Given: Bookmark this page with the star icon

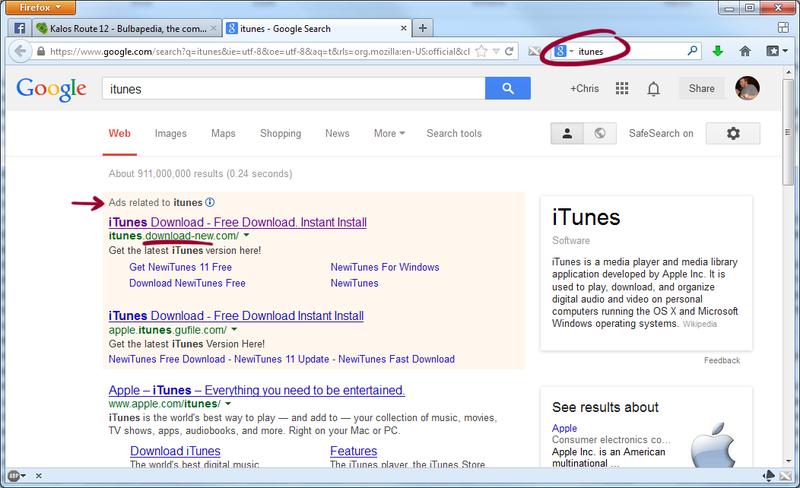Looking at the screenshot, I should coord(481,52).
